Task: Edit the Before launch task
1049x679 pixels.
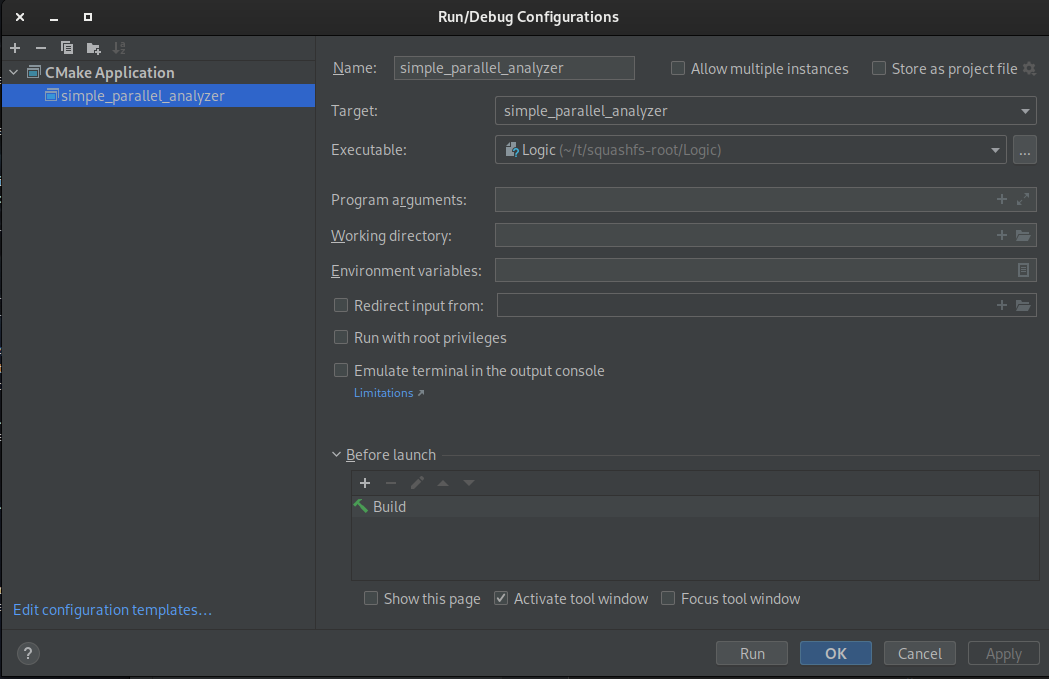Action: (417, 483)
